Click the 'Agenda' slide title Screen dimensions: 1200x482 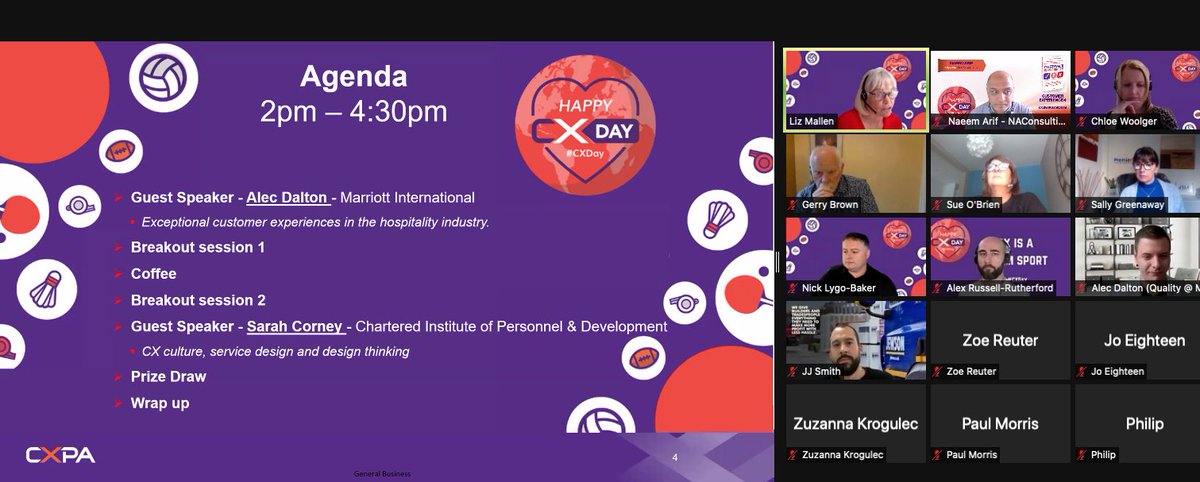point(354,77)
